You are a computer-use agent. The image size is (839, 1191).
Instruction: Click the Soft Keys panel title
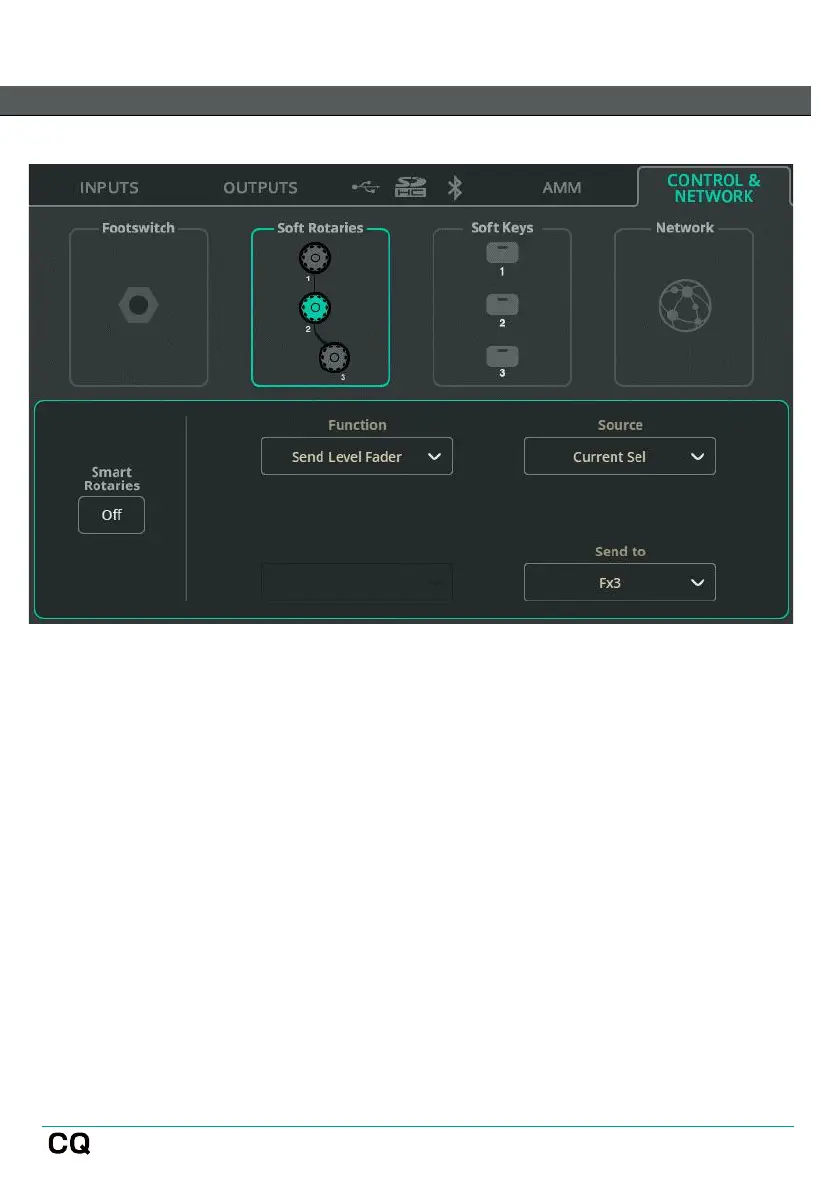[502, 228]
